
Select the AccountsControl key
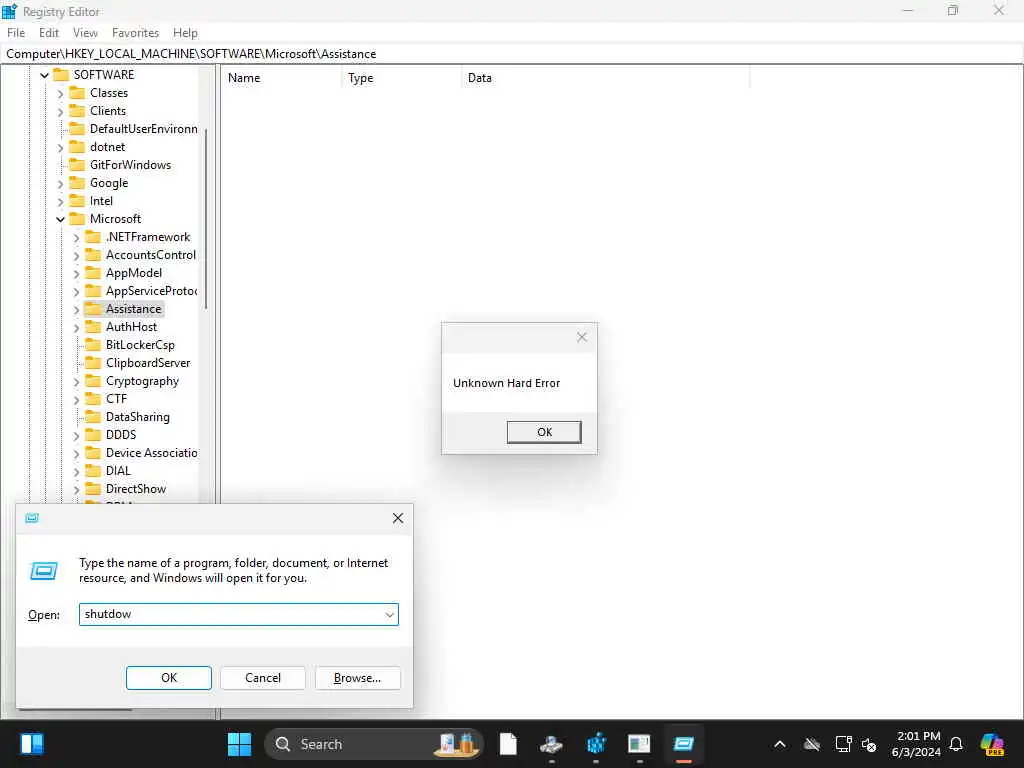pos(150,255)
